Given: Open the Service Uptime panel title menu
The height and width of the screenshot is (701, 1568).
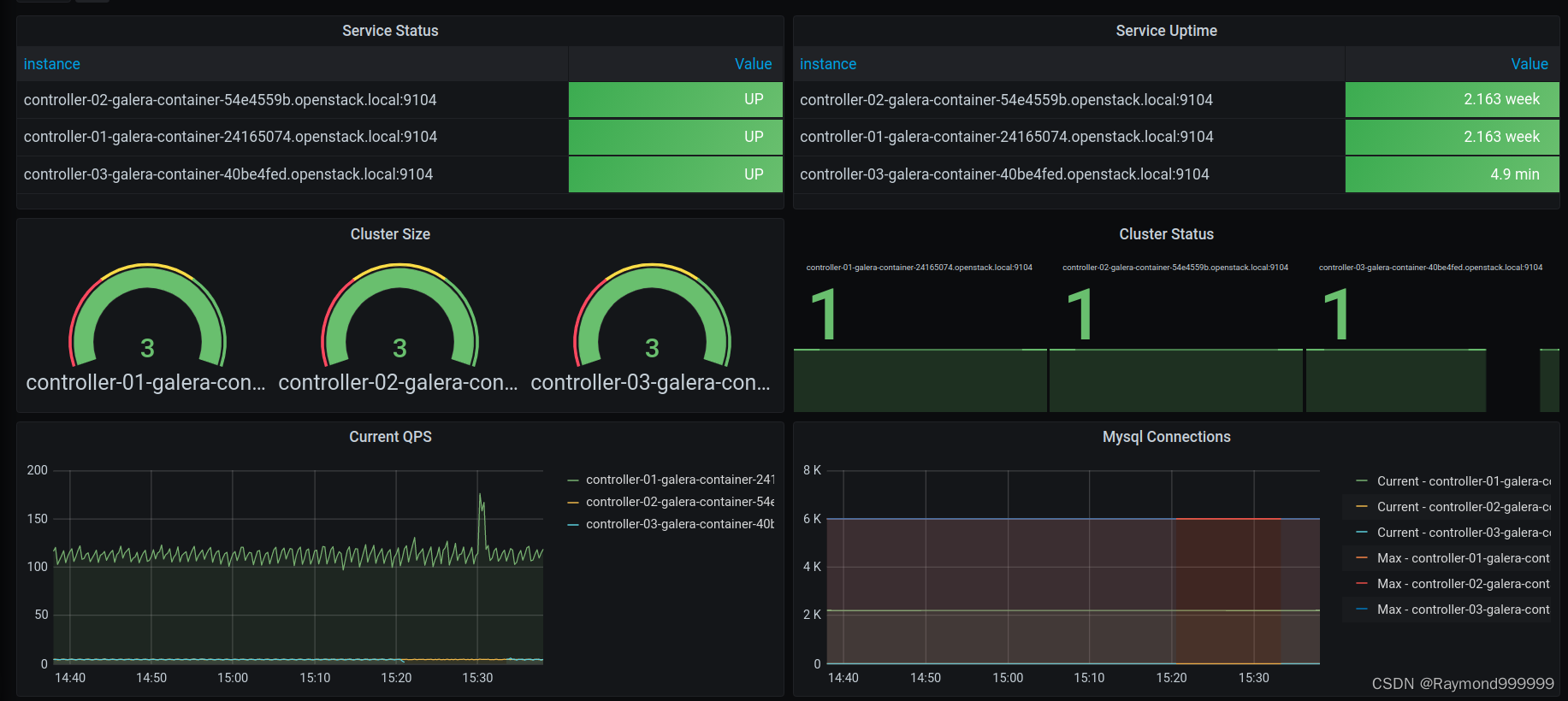Looking at the screenshot, I should tap(1166, 31).
